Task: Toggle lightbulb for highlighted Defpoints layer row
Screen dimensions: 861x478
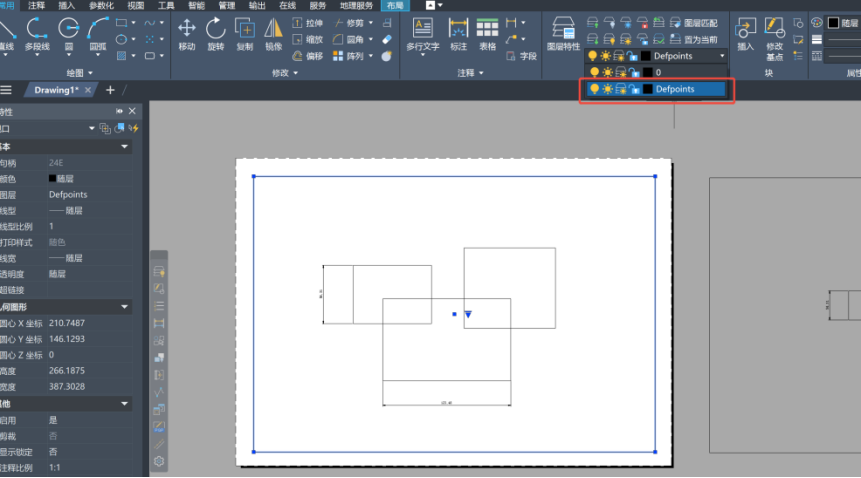Action: tap(594, 89)
